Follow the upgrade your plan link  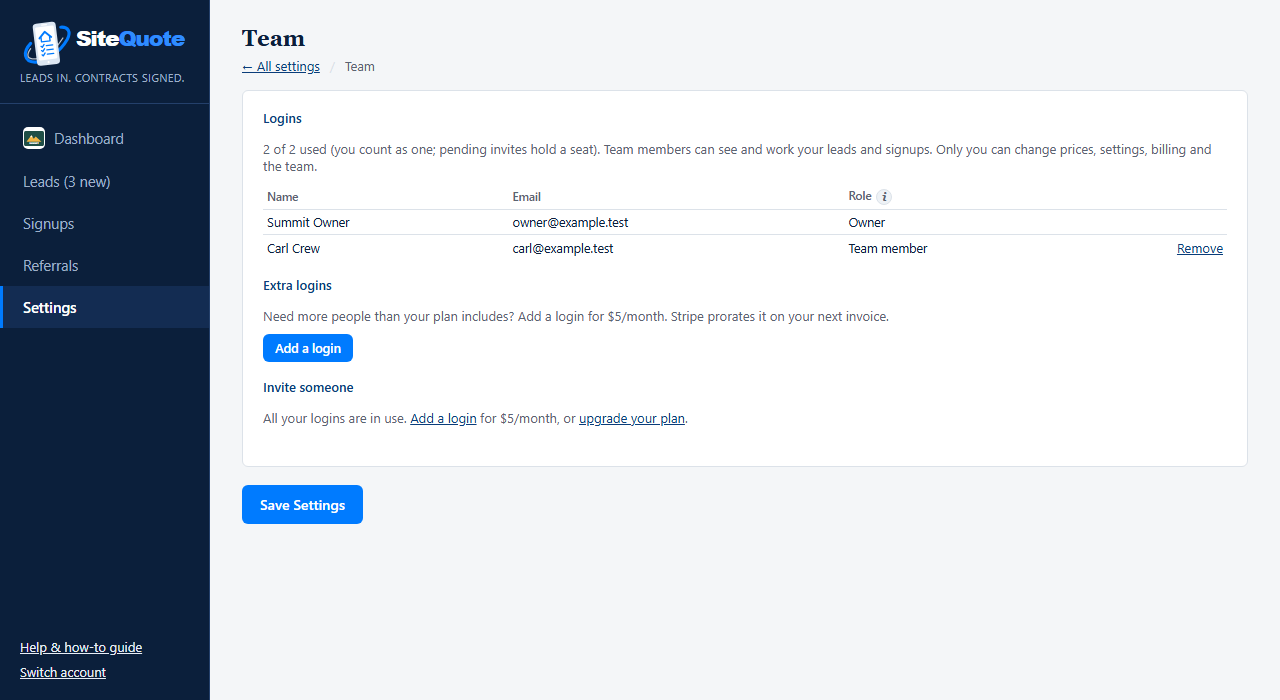pyautogui.click(x=632, y=419)
